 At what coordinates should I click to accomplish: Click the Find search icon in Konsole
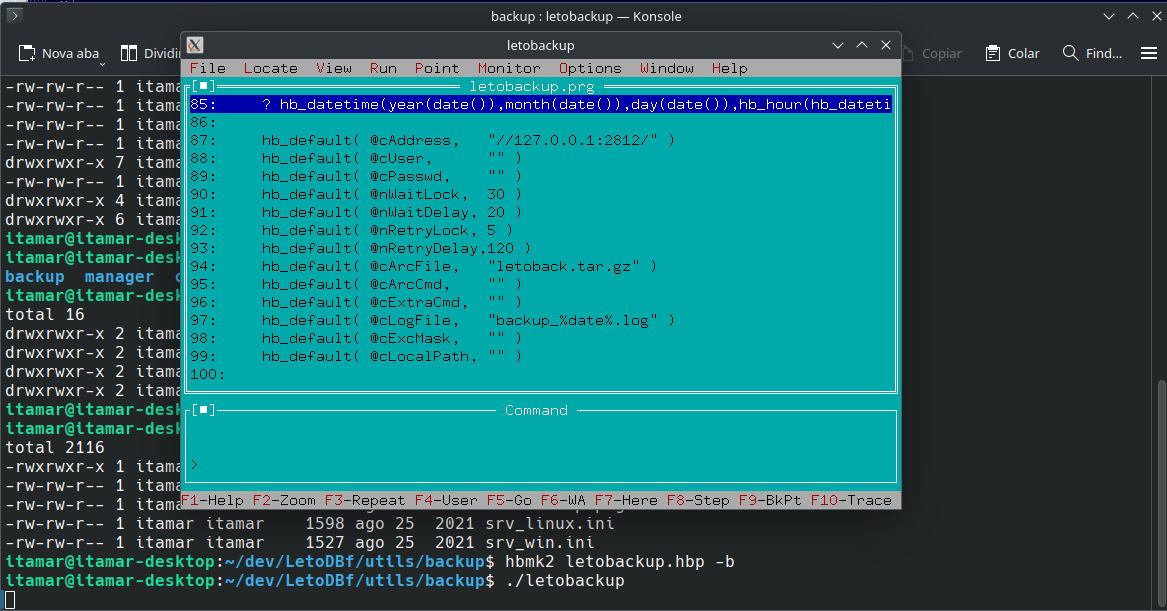click(x=1071, y=53)
